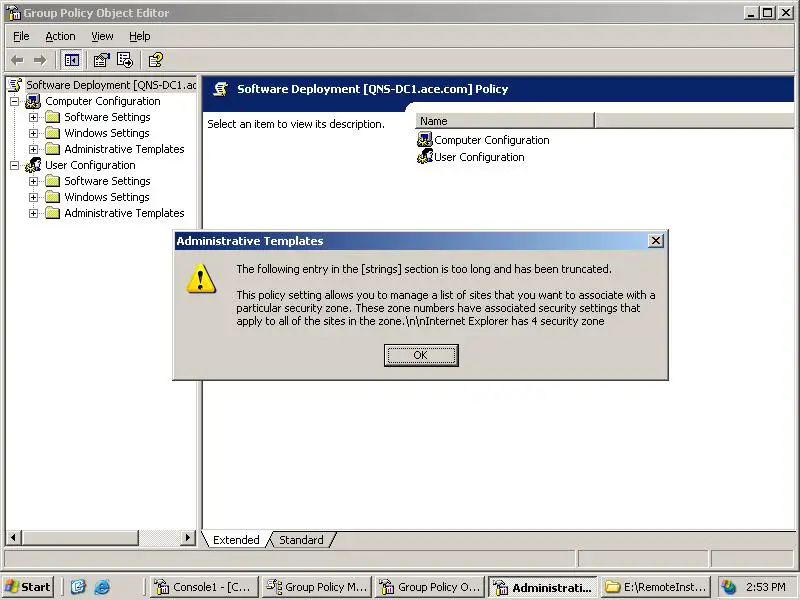Expand Software Settings under Computer Configuration
Screen dimensions: 800x600
tap(34, 117)
